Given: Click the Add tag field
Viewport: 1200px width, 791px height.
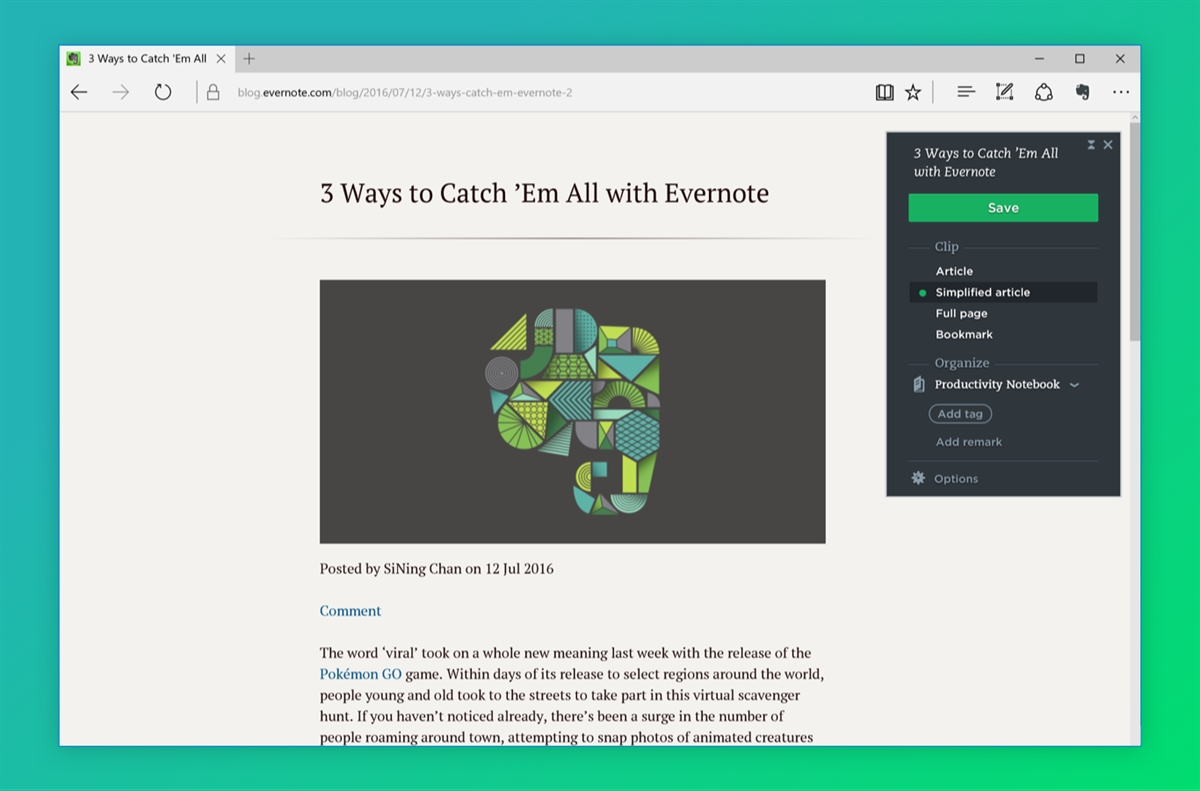Looking at the screenshot, I should coord(959,413).
